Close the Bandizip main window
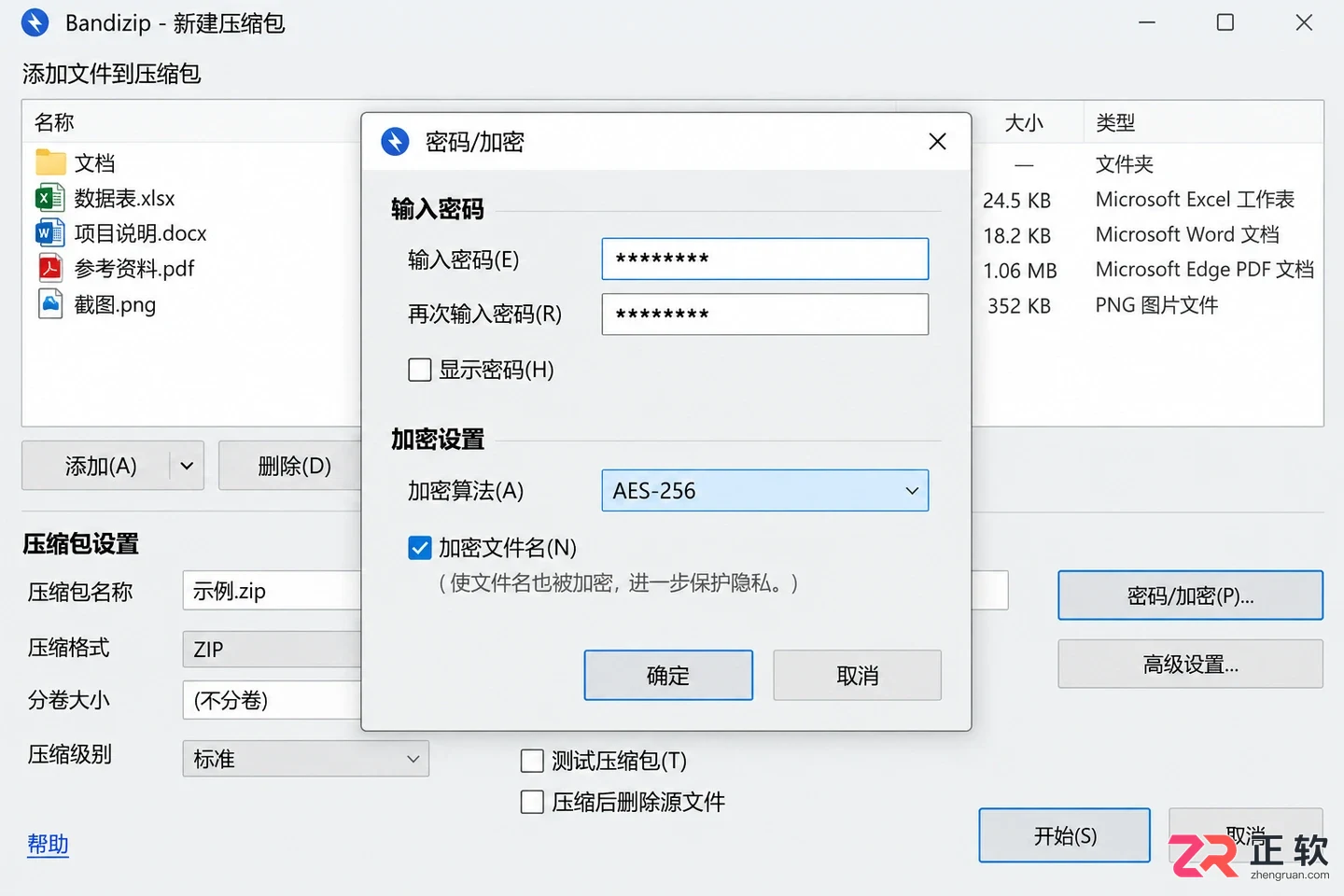 pos(1304,22)
